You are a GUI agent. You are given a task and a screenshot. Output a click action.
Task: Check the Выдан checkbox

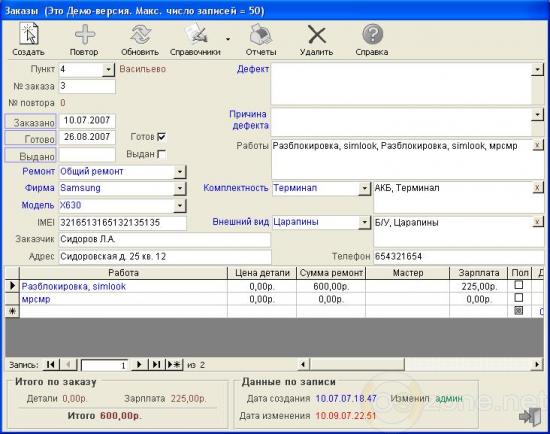click(x=162, y=154)
